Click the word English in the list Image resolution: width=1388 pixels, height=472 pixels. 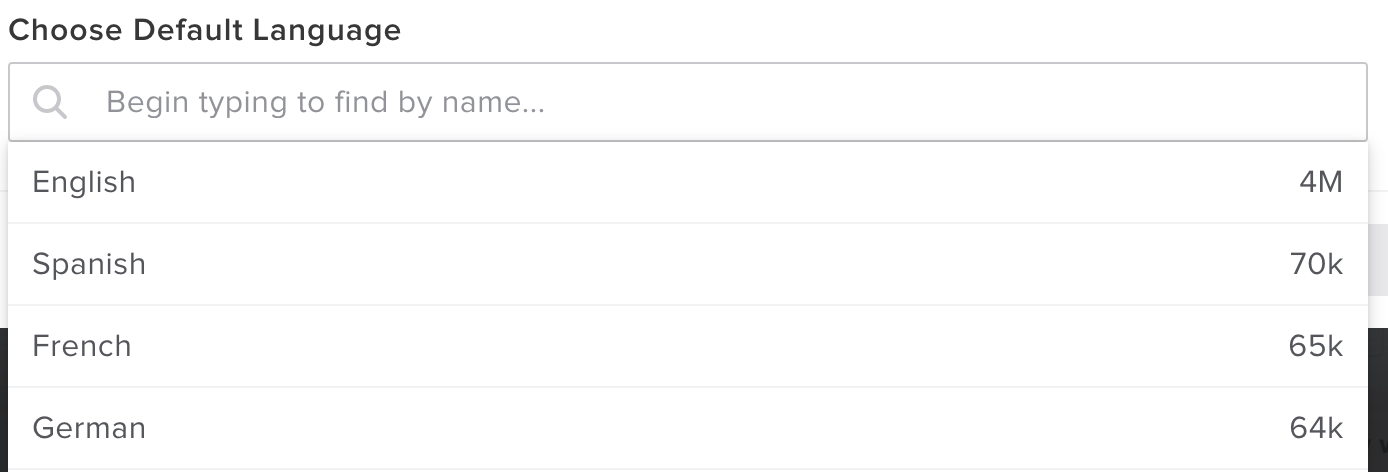(84, 182)
